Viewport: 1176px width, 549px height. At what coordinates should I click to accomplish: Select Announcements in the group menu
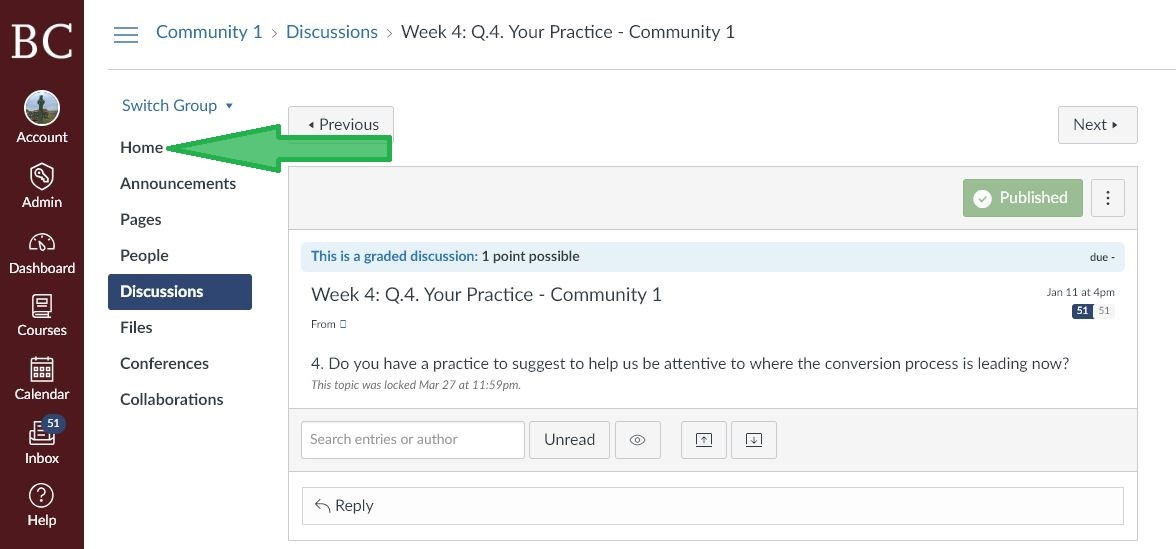point(178,184)
